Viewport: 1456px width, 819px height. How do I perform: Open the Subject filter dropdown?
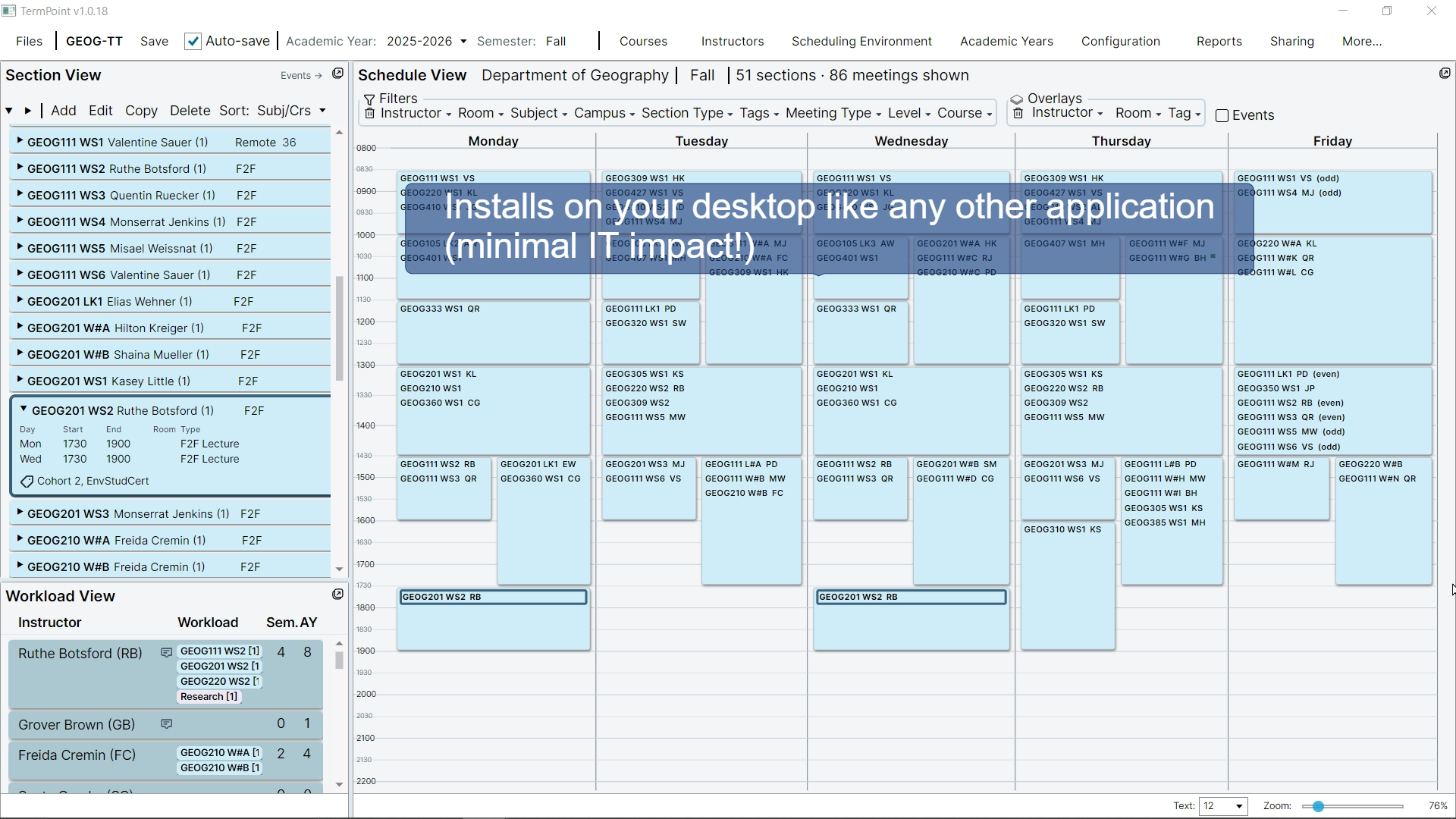(x=538, y=114)
